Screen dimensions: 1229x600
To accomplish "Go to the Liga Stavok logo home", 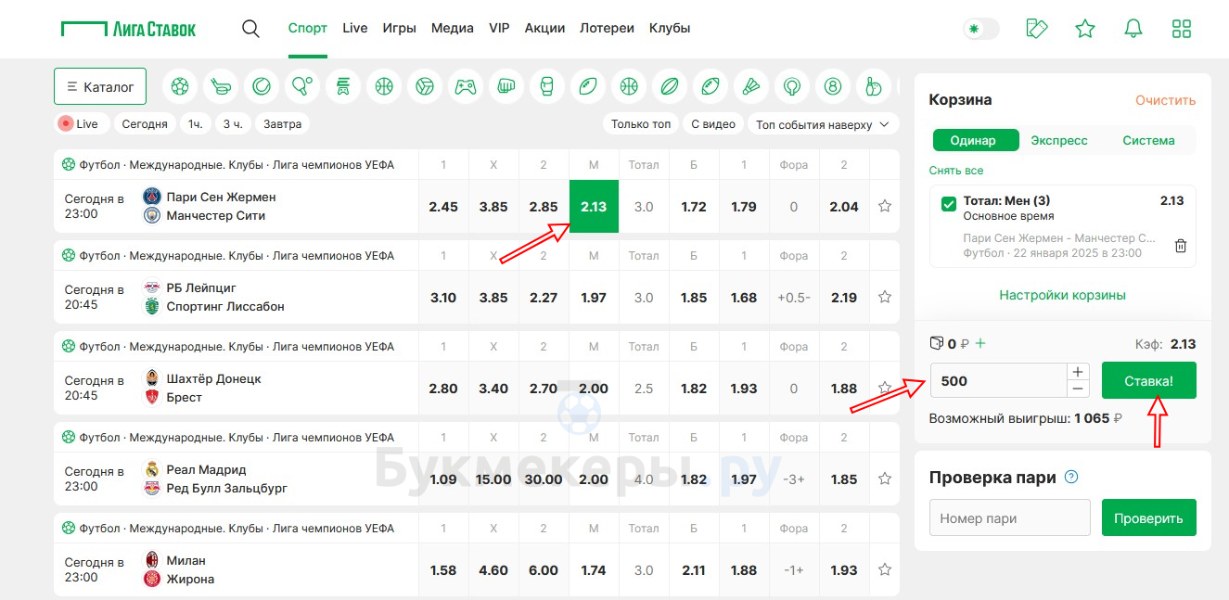I will tap(129, 28).
